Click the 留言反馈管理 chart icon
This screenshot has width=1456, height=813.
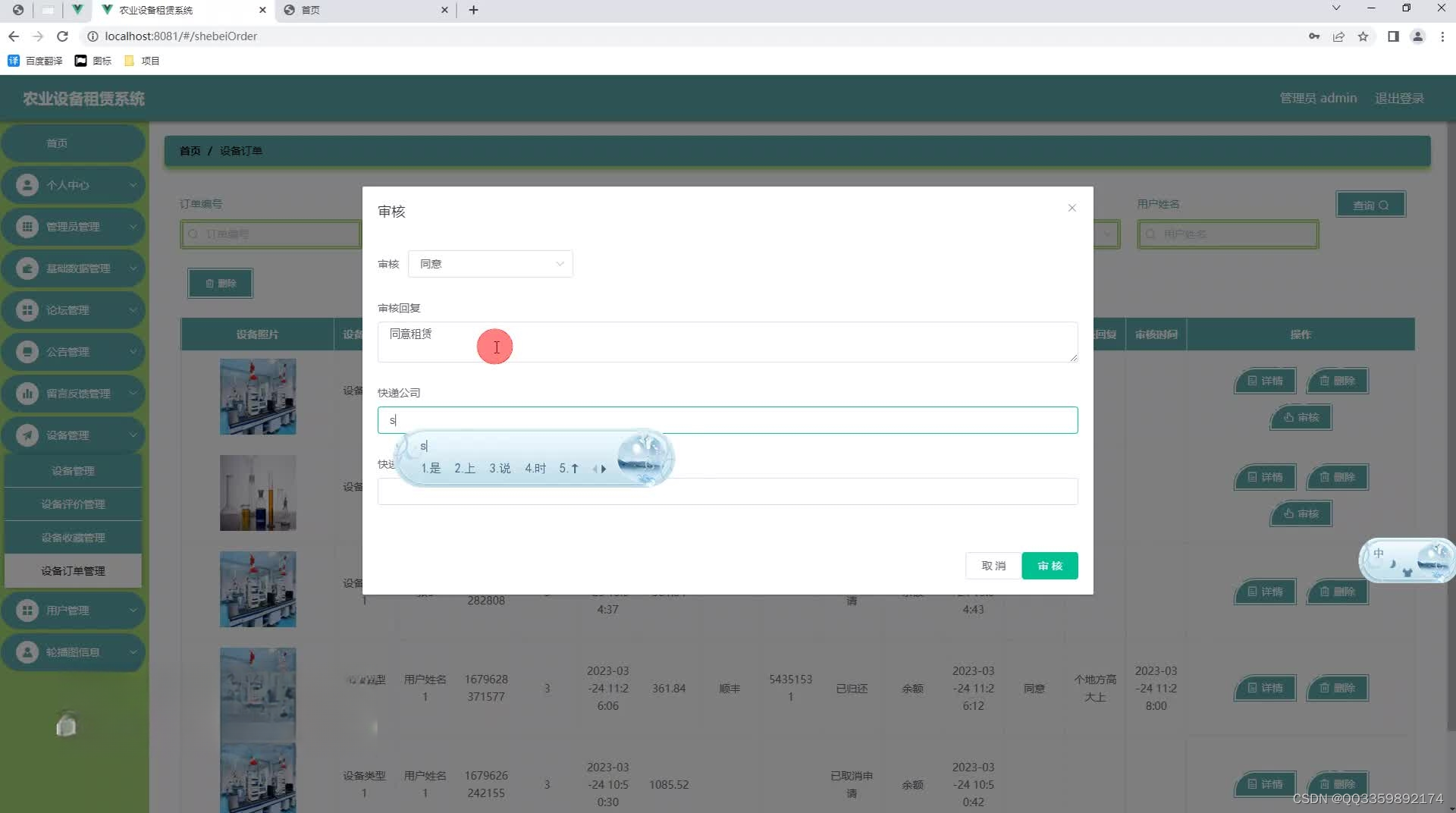27,394
